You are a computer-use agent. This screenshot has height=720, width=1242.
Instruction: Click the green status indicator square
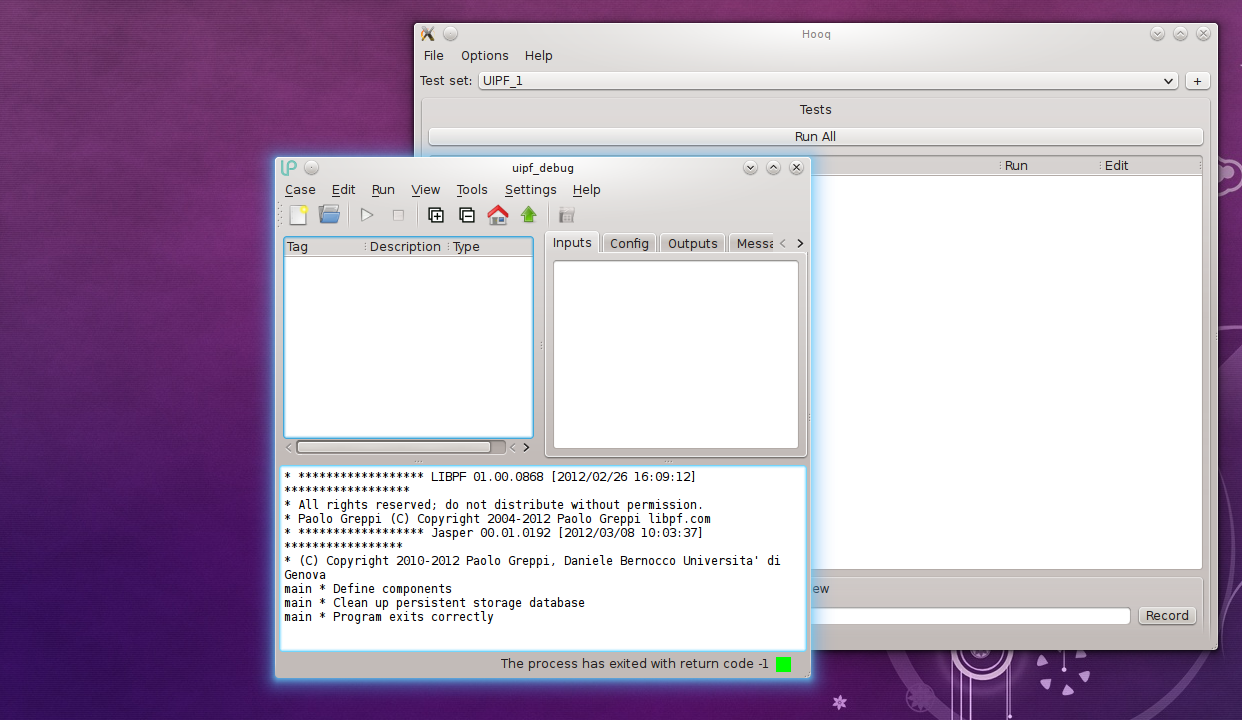783,664
